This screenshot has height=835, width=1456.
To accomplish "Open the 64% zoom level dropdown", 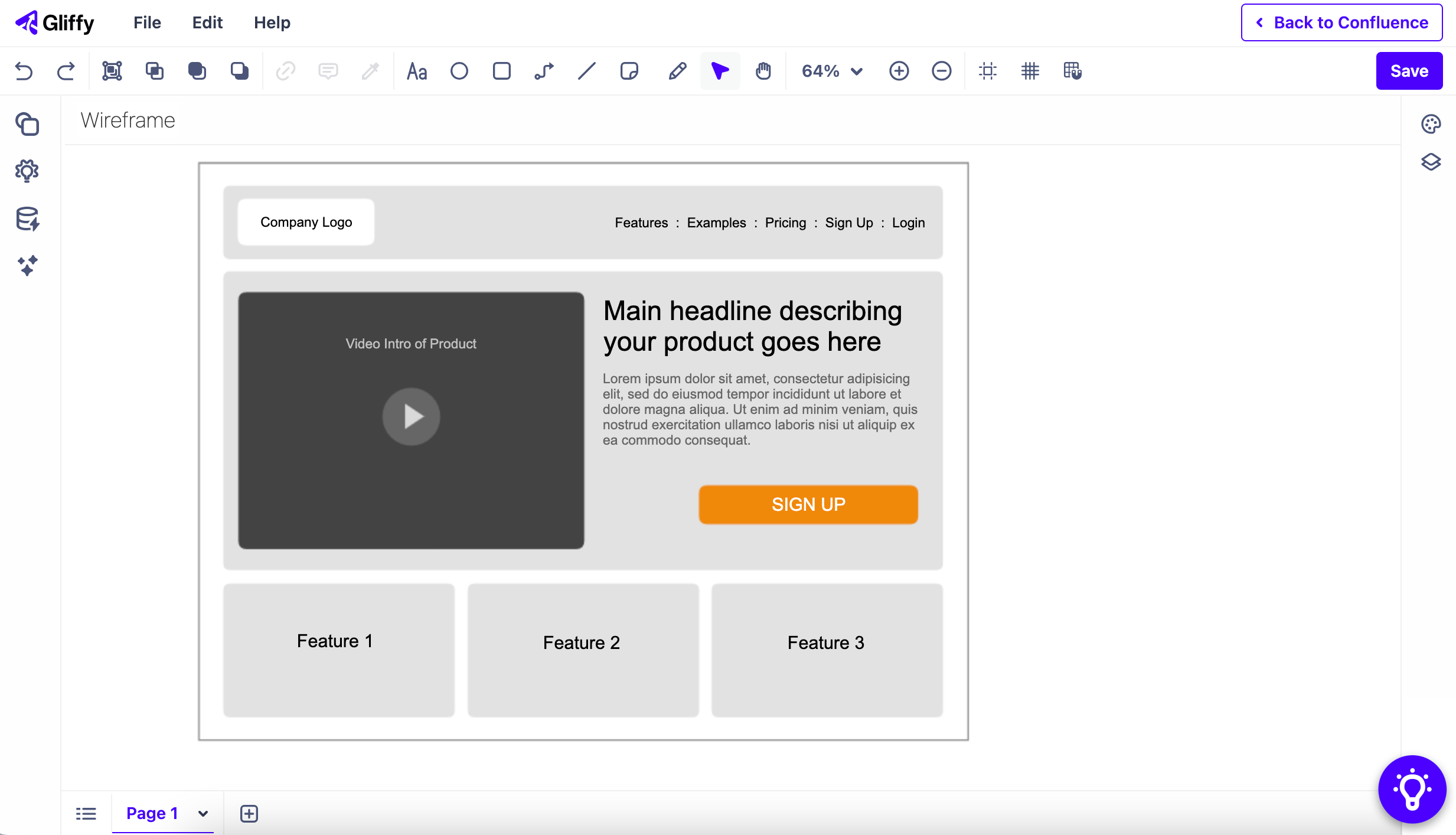I will 833,71.
